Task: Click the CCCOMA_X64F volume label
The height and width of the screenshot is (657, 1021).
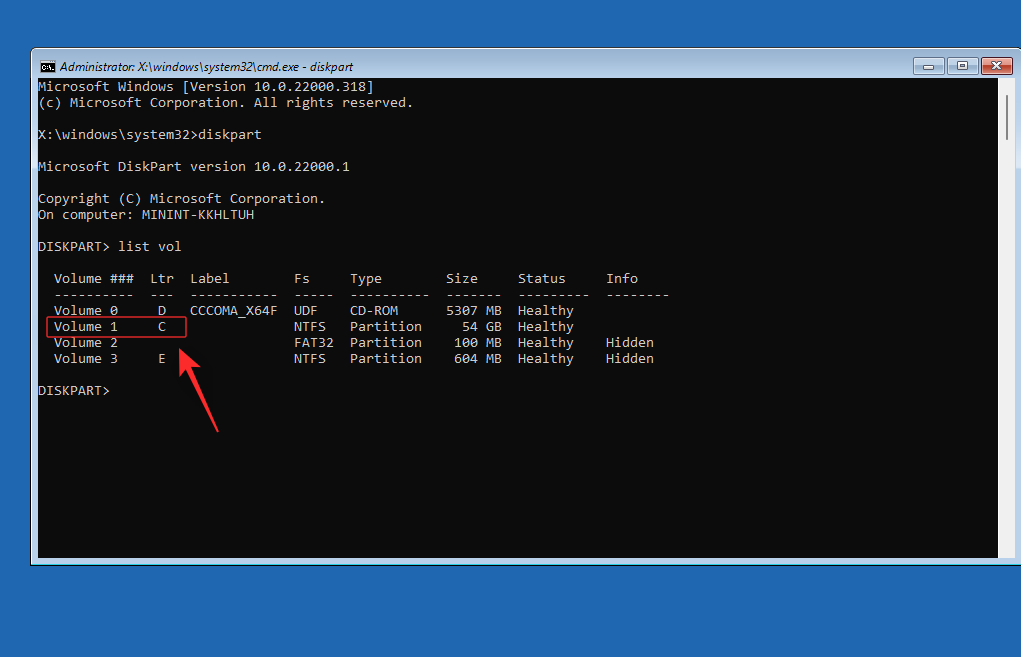Action: point(233,310)
